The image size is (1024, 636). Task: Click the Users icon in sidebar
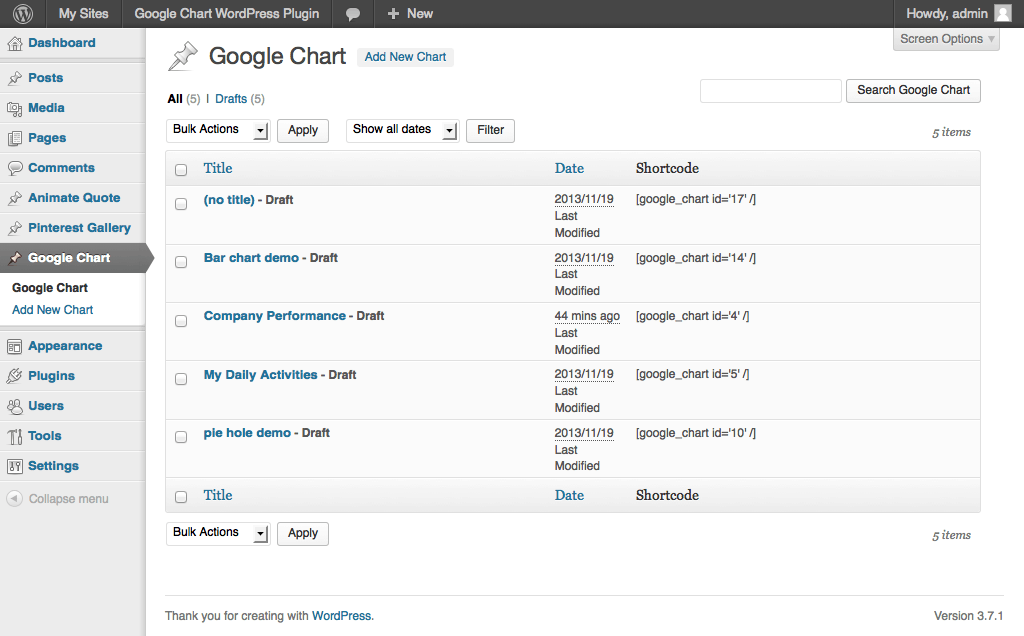point(14,407)
